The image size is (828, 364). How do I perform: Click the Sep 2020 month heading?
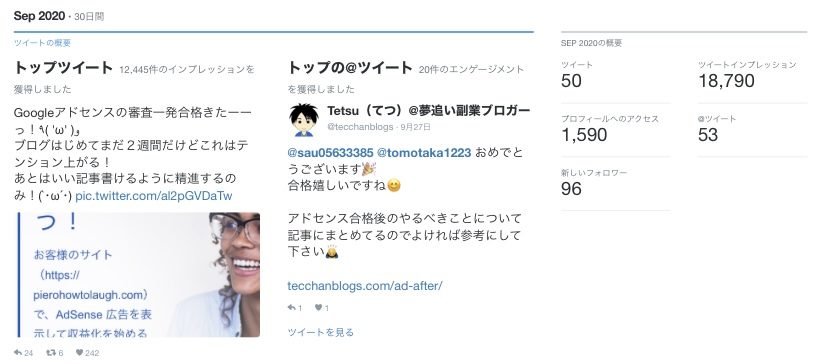tap(39, 16)
